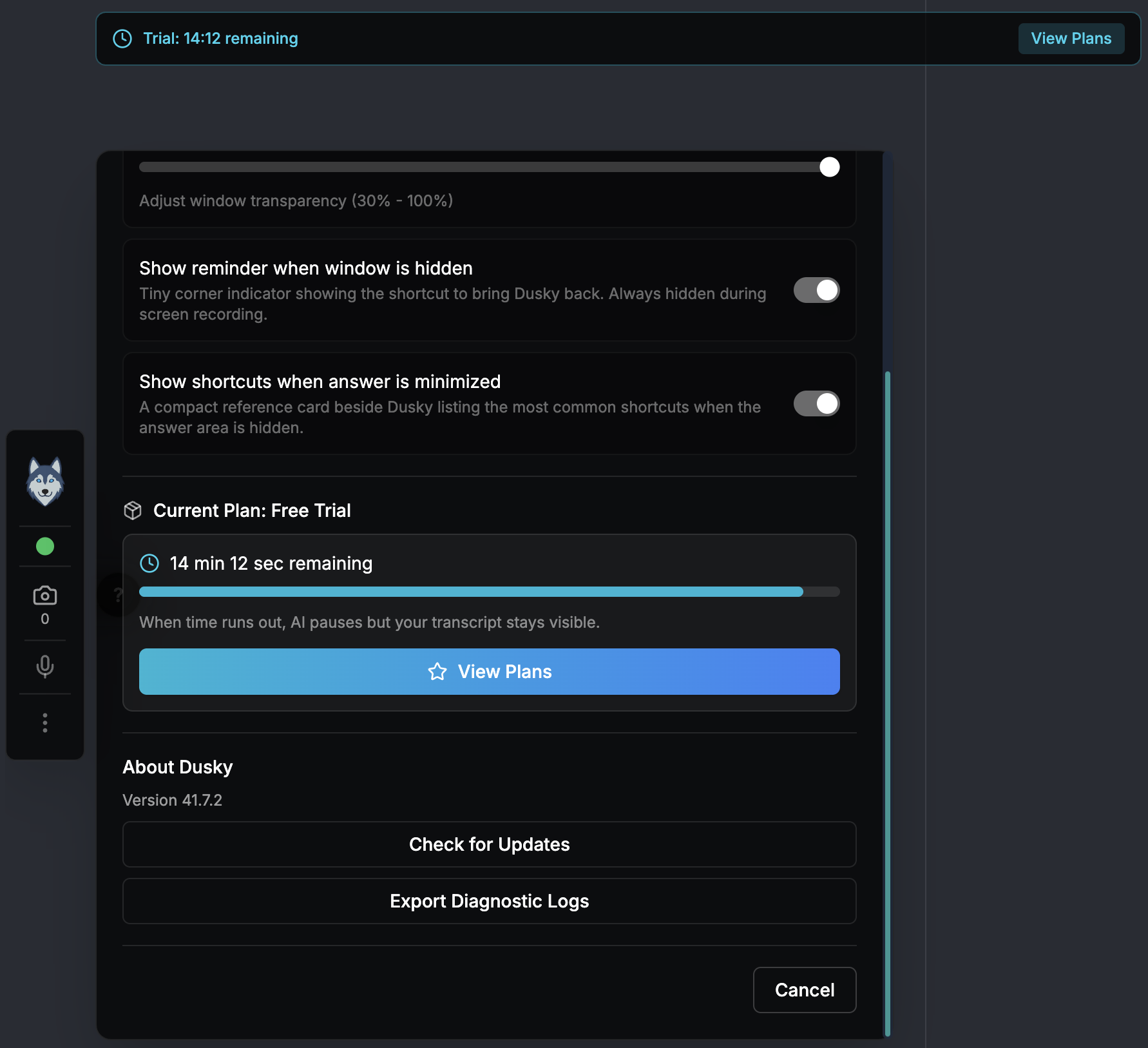Open the three-dot more options menu
The width and height of the screenshot is (1148, 1048).
[x=45, y=723]
